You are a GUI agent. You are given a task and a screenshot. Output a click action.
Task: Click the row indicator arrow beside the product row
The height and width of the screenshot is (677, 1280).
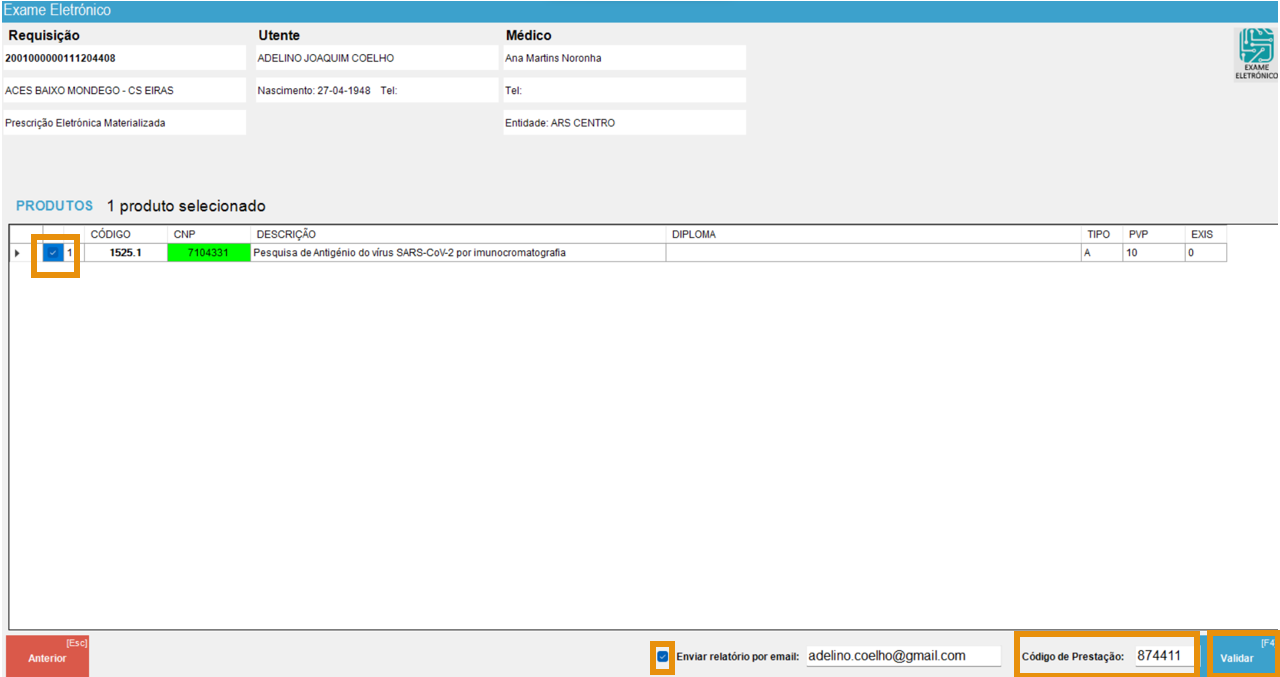point(17,253)
